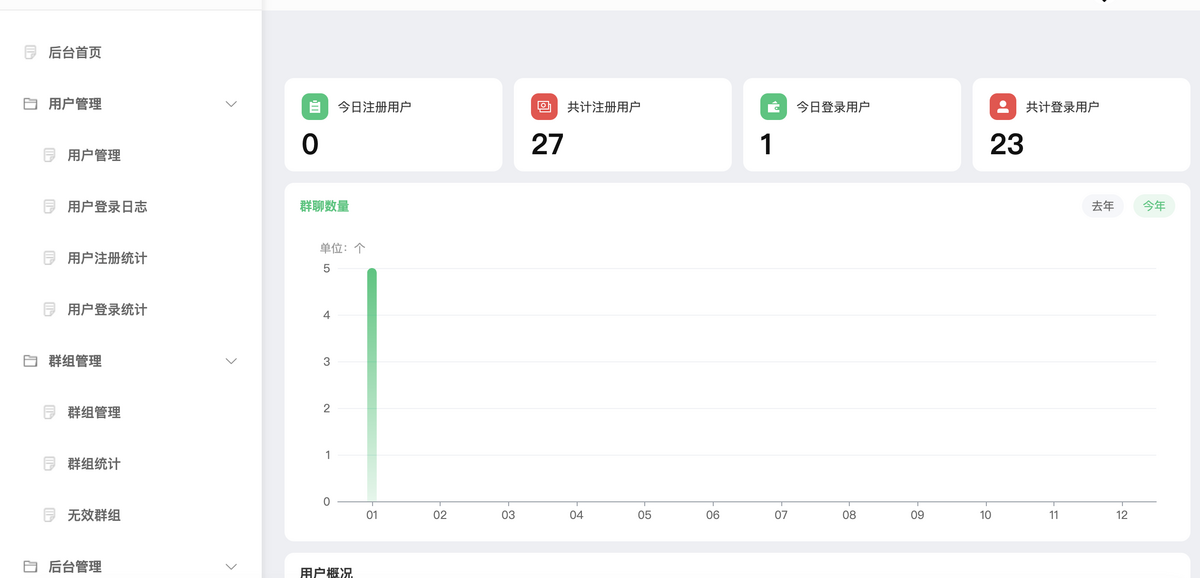Click the folder icon beside 后台管理
This screenshot has height=578, width=1200.
pyautogui.click(x=30, y=566)
